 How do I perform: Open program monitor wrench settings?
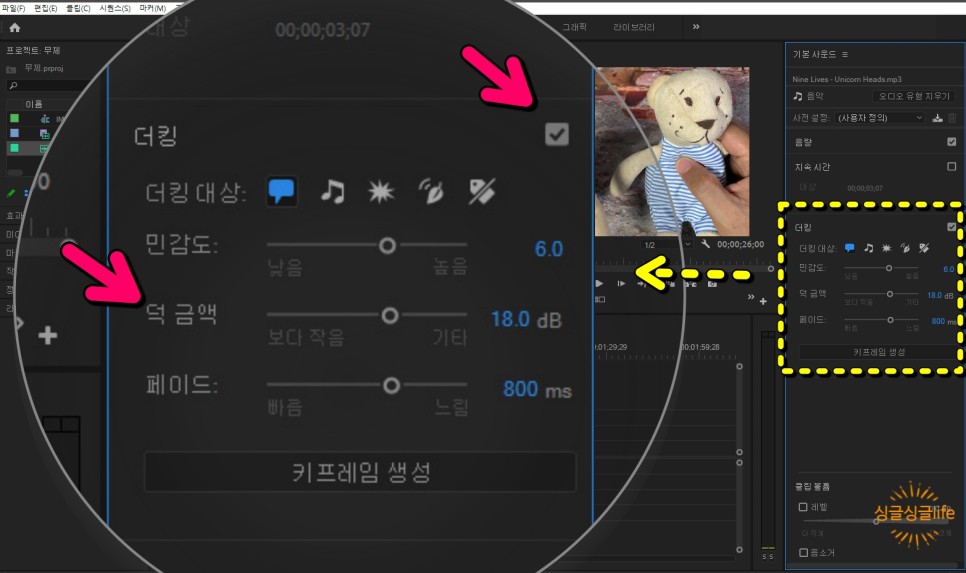click(x=705, y=244)
